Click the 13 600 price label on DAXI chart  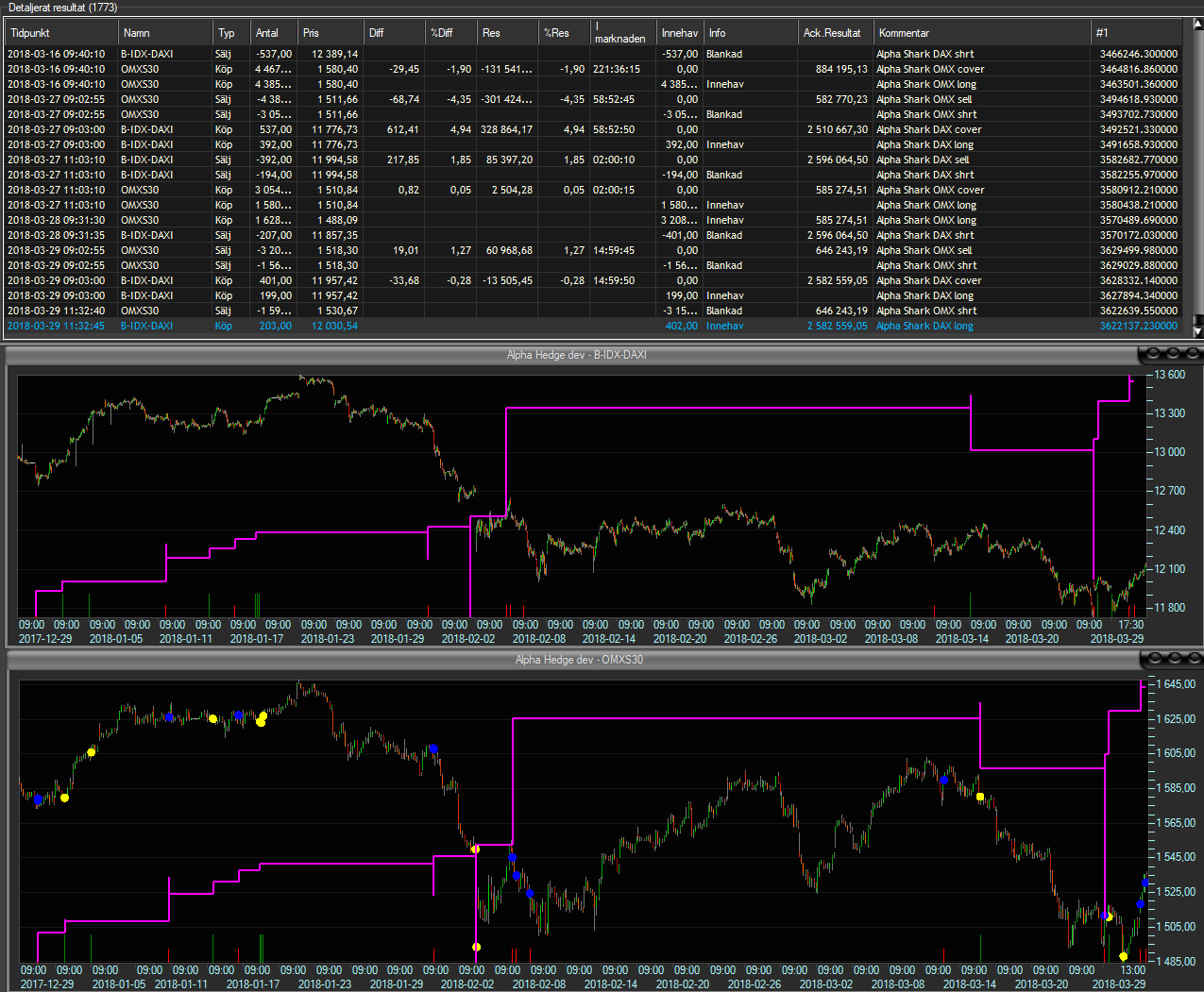click(1170, 375)
